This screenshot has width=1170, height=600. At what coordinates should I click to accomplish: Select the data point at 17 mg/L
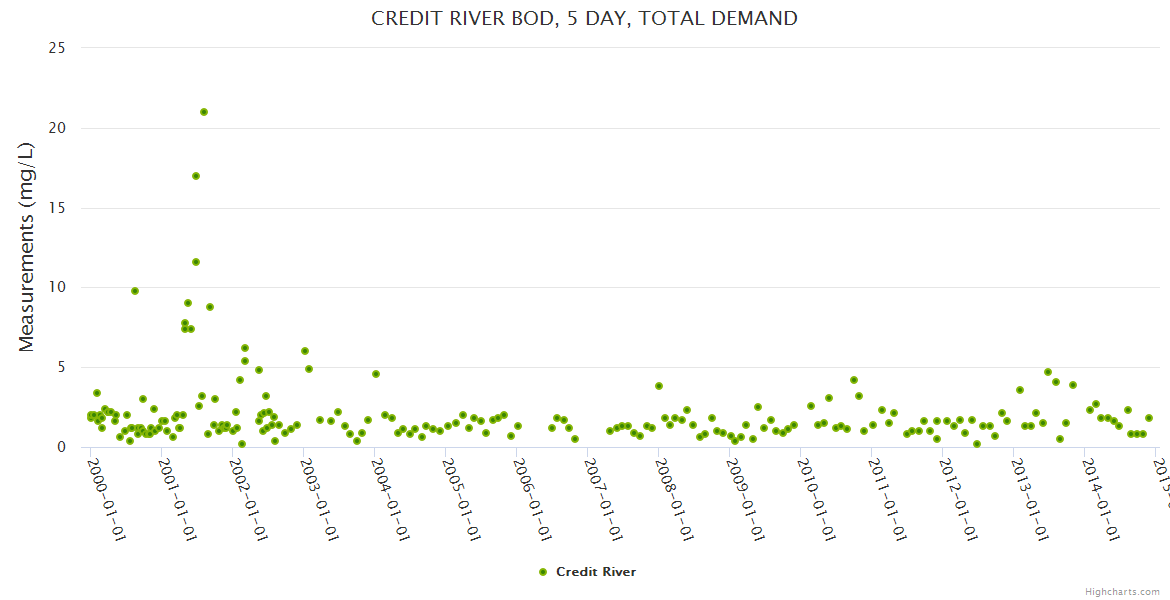tap(196, 176)
